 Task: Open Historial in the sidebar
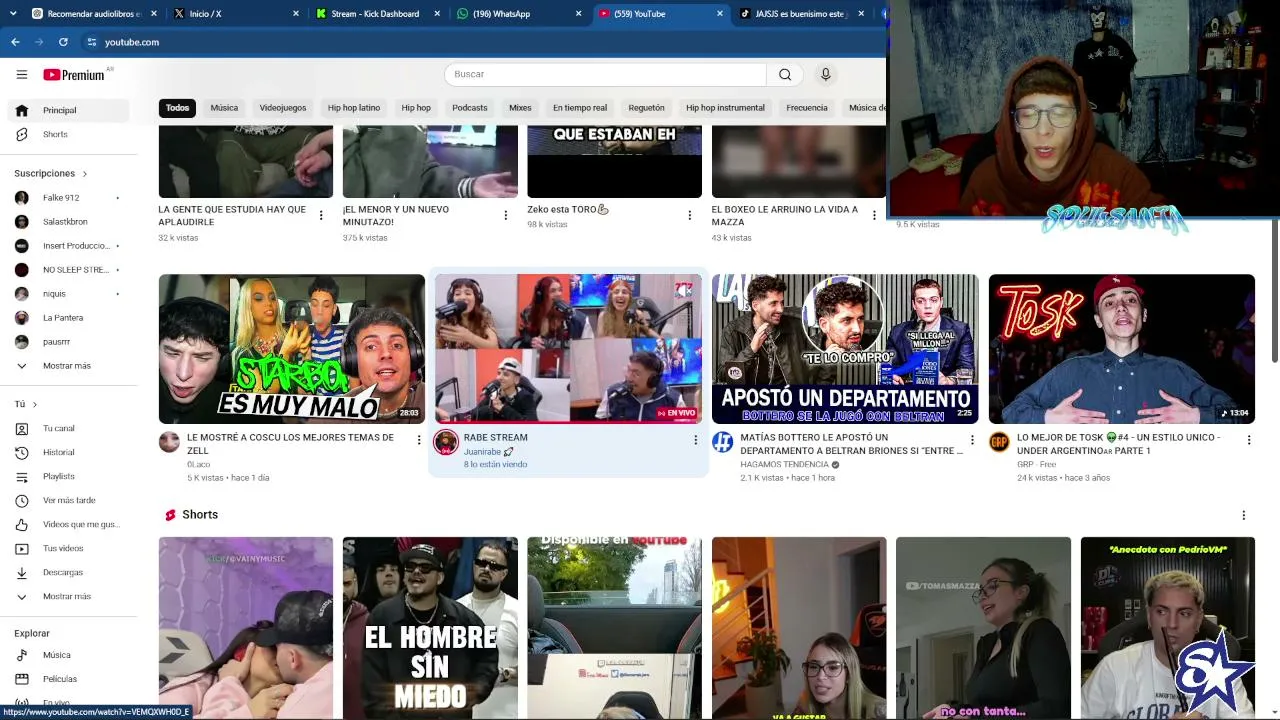click(68, 452)
